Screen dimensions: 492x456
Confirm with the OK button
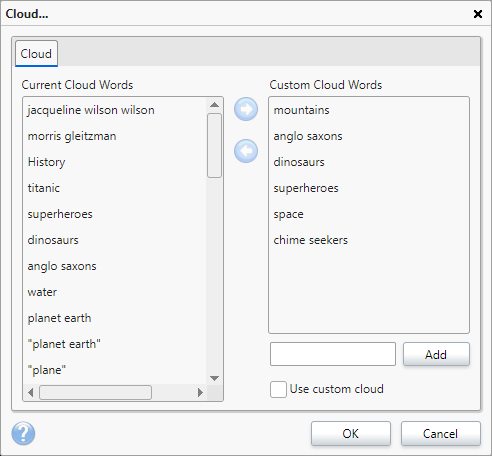point(351,433)
